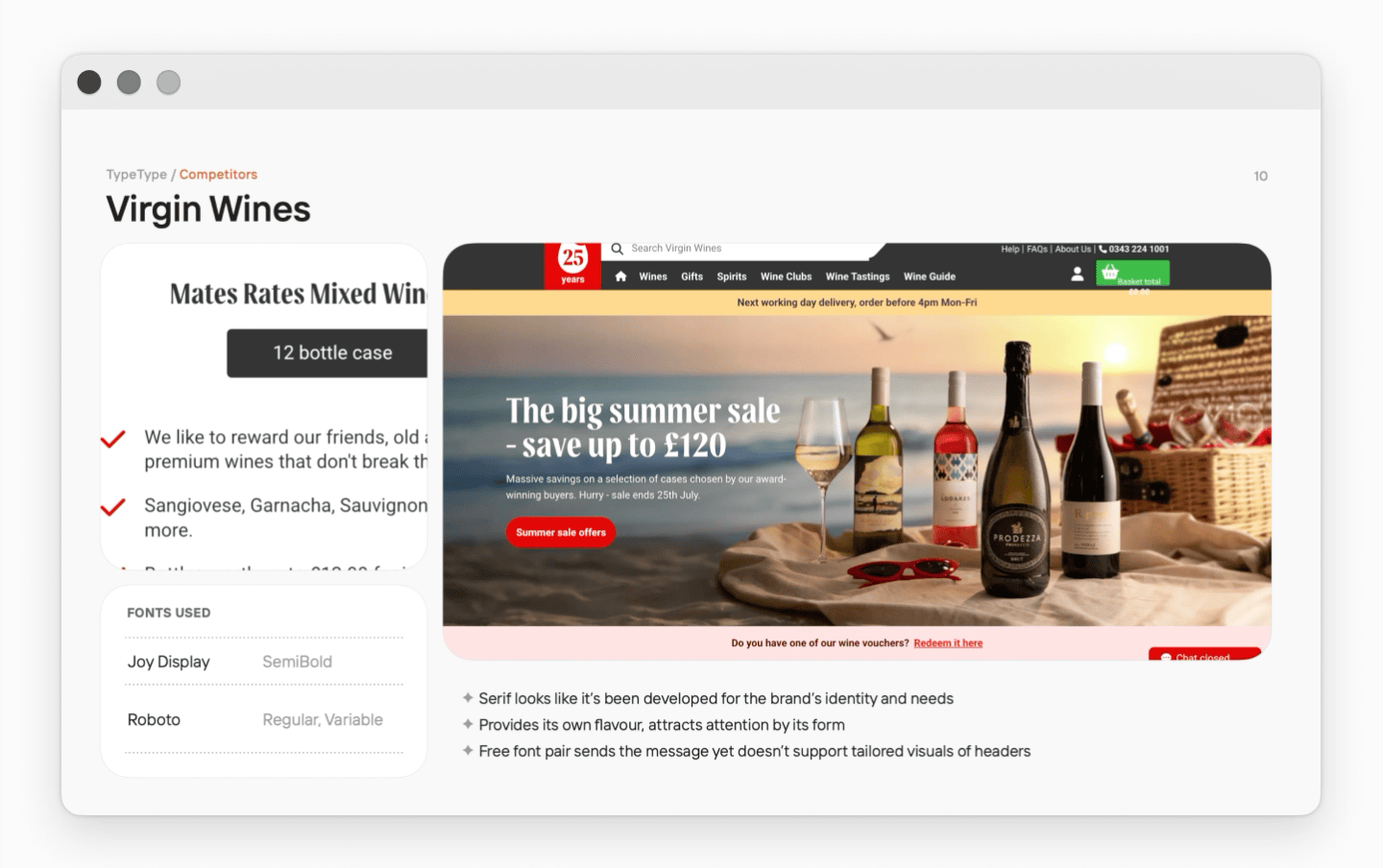Go to the home icon in navbar
Screen dimensions: 1383x868
(620, 277)
